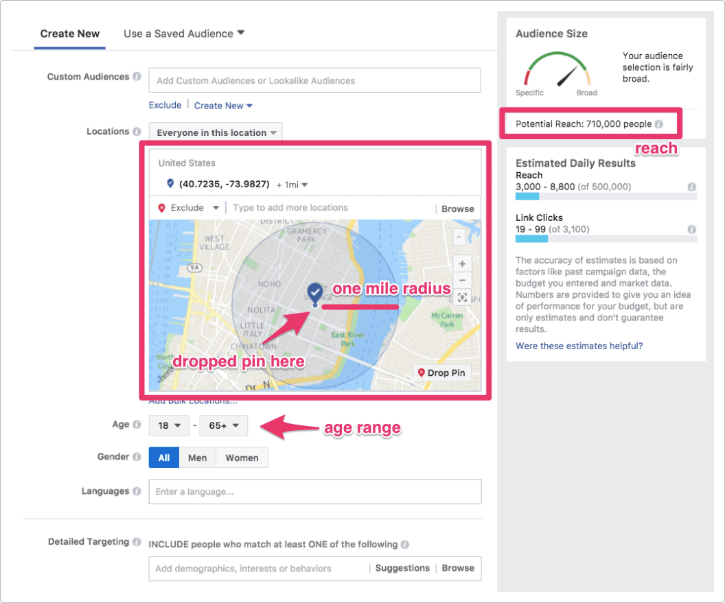Viewport: 725px width, 603px height.
Task: Click the map zoom in plus button
Action: [461, 264]
